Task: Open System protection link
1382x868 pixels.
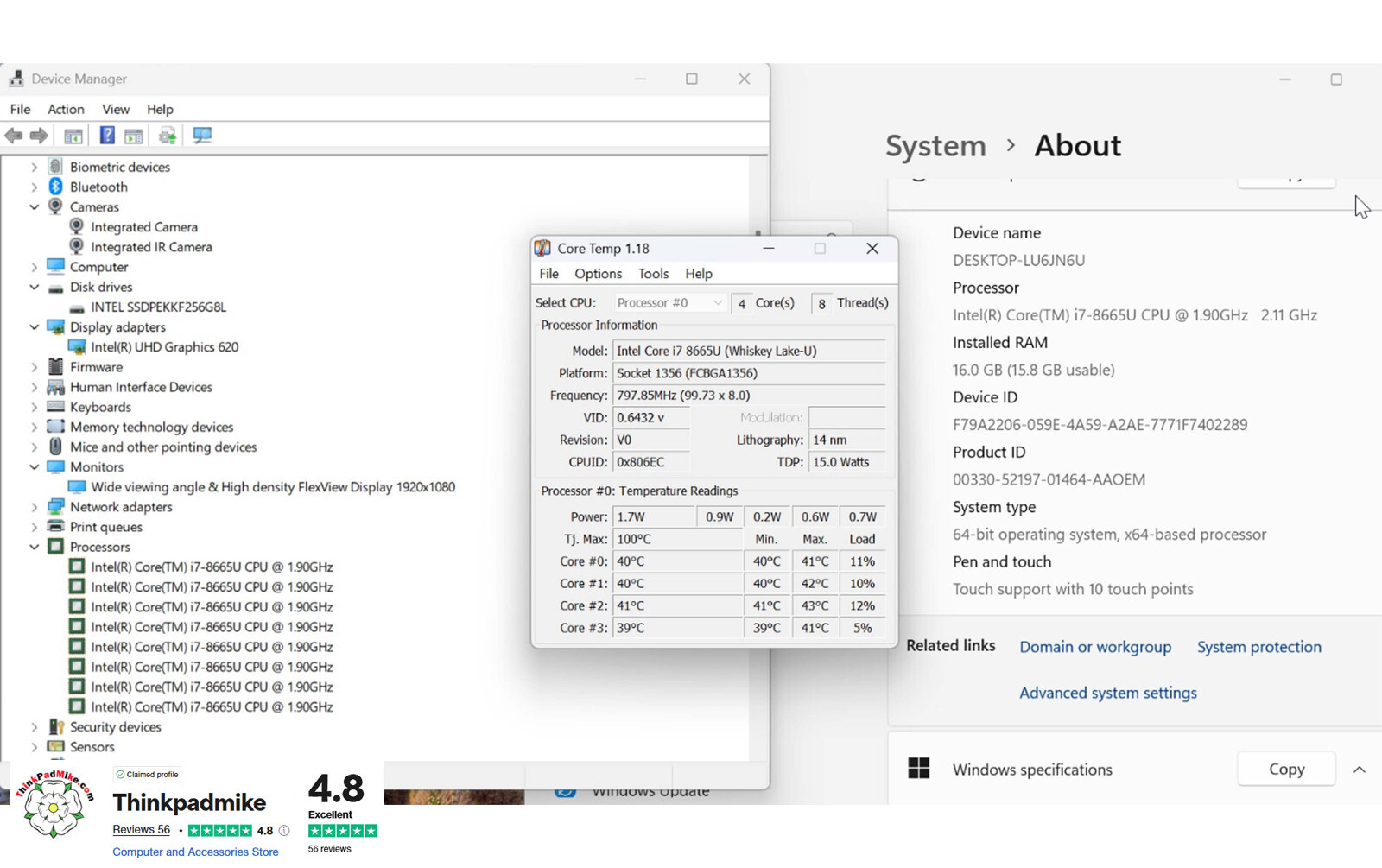Action: click(x=1258, y=647)
